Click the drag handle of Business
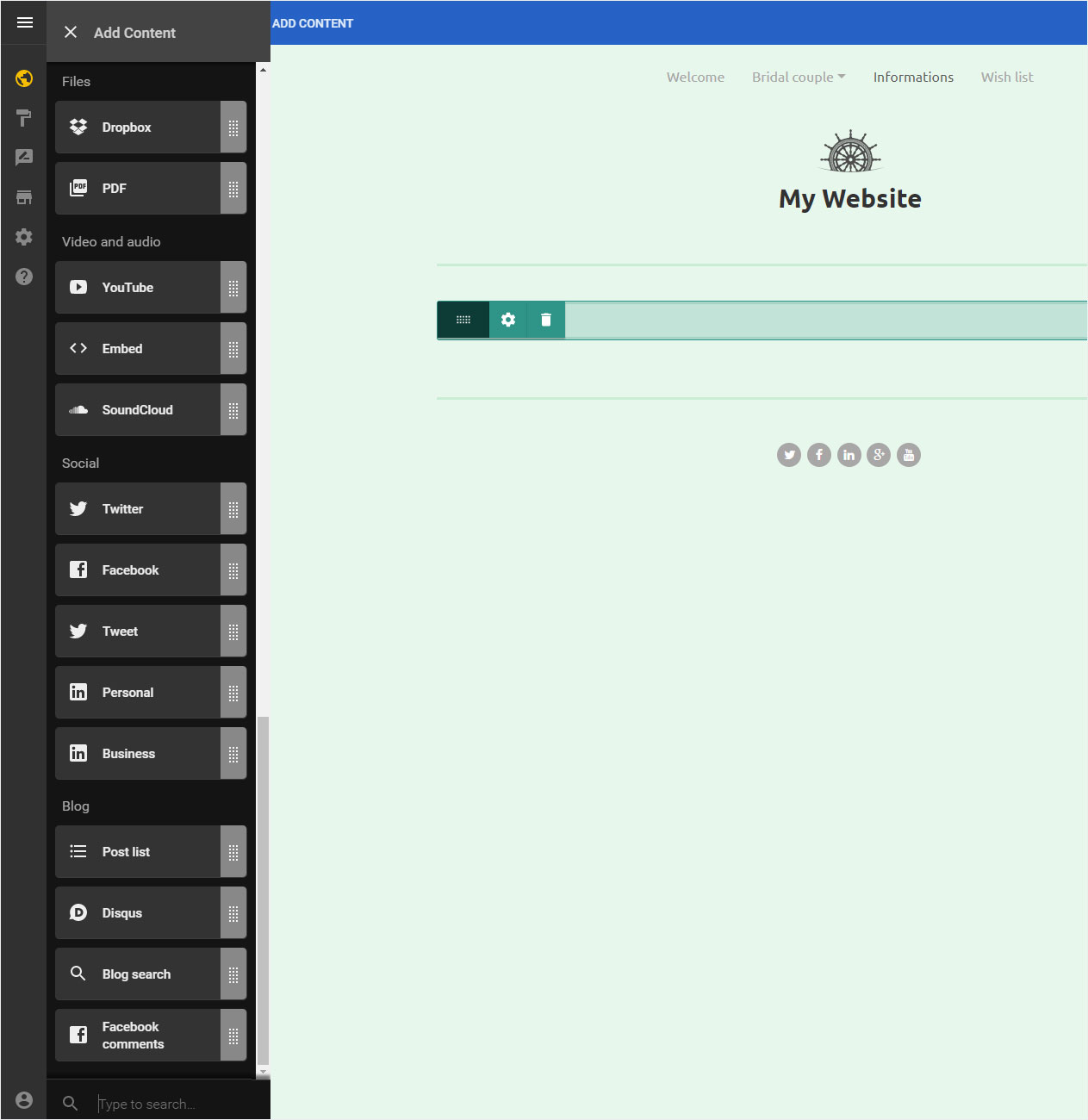1088x1120 pixels. tap(233, 754)
